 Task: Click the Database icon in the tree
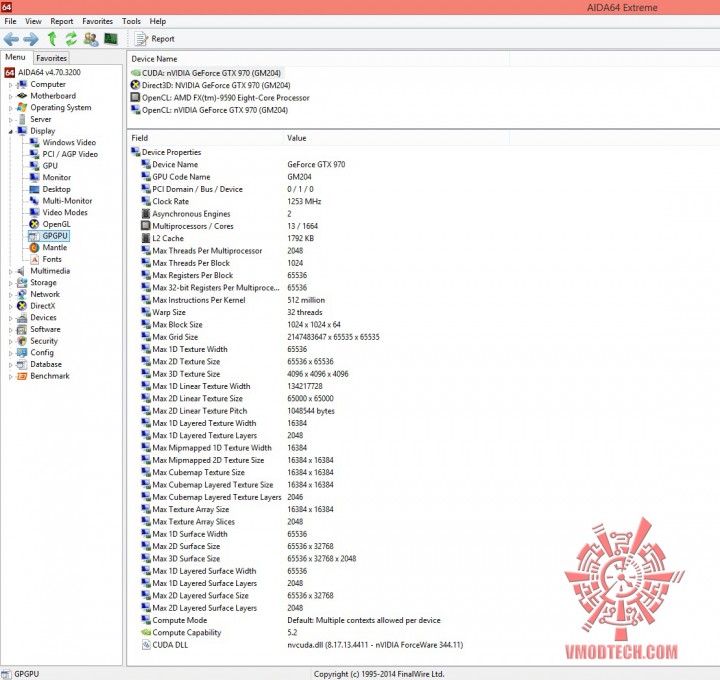point(22,365)
